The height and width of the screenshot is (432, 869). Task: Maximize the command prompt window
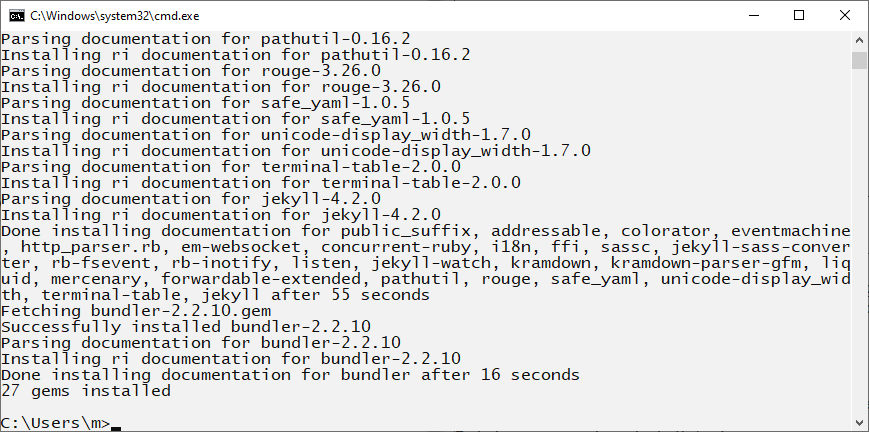[x=798, y=15]
